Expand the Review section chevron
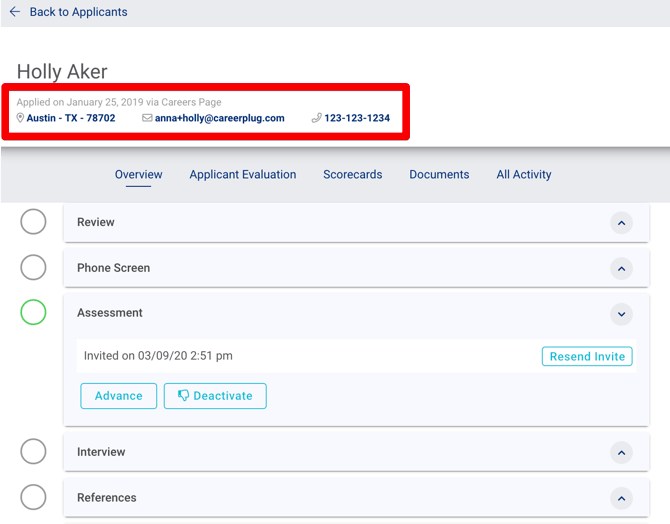670x524 pixels. coord(621,223)
